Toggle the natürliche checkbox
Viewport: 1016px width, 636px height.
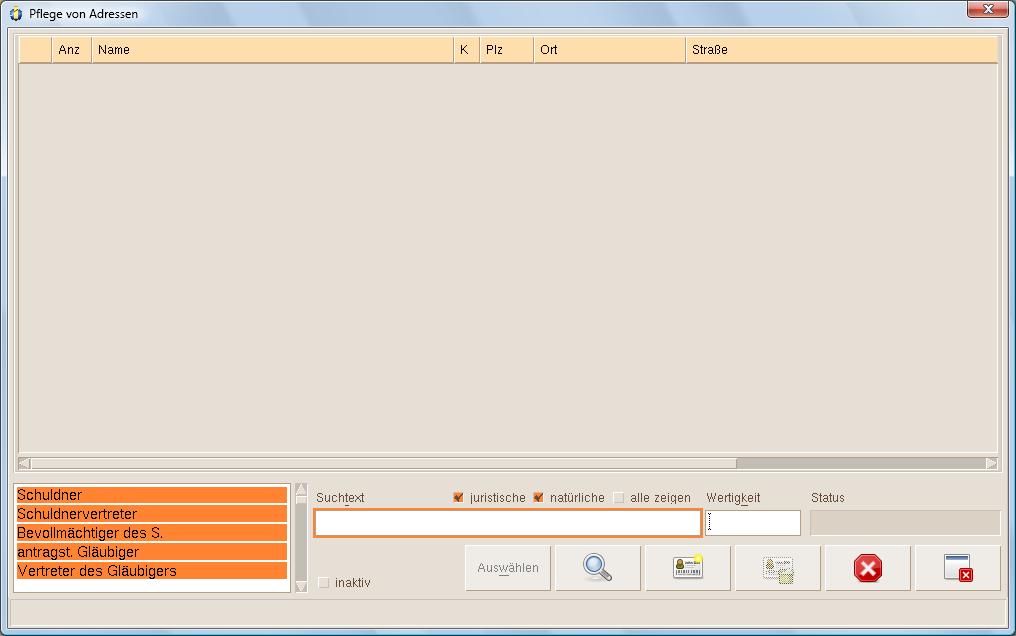538,497
